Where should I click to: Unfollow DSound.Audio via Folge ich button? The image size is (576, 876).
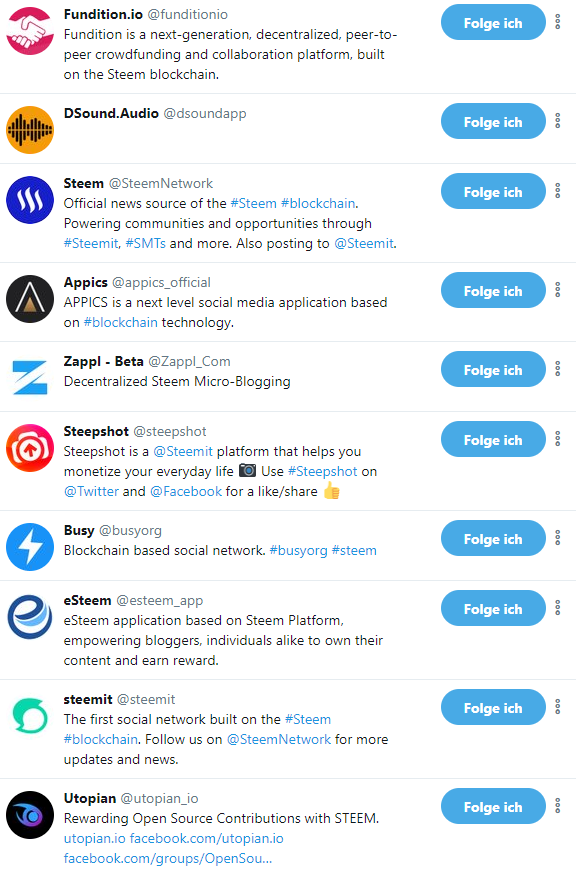[x=493, y=121]
